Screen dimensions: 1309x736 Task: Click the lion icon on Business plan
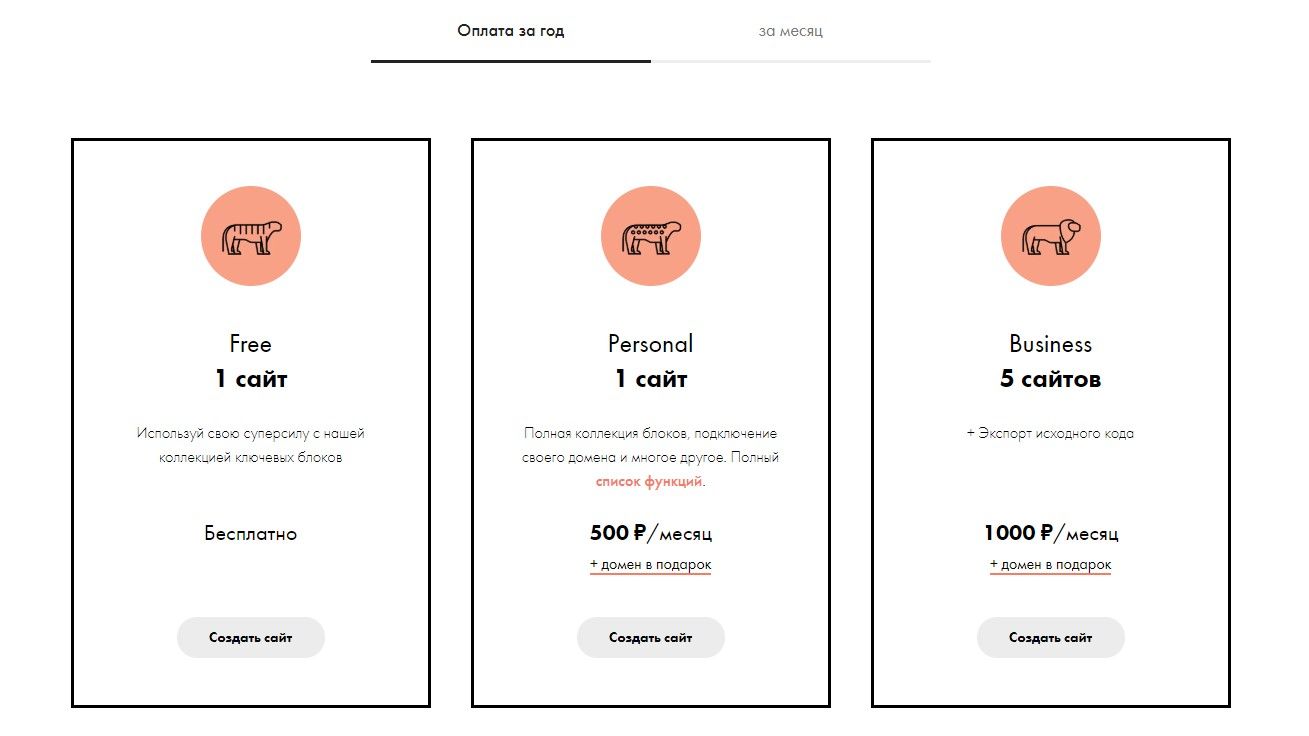1051,236
